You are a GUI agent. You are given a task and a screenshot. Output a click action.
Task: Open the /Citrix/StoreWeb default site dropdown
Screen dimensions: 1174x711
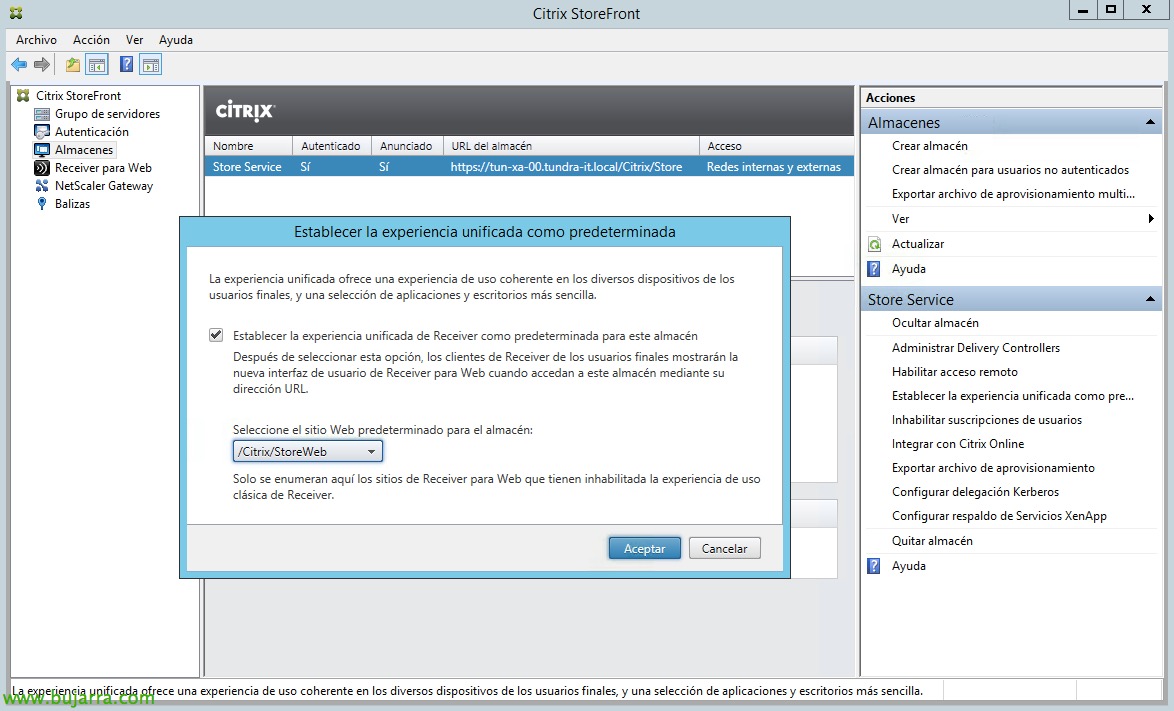(308, 451)
